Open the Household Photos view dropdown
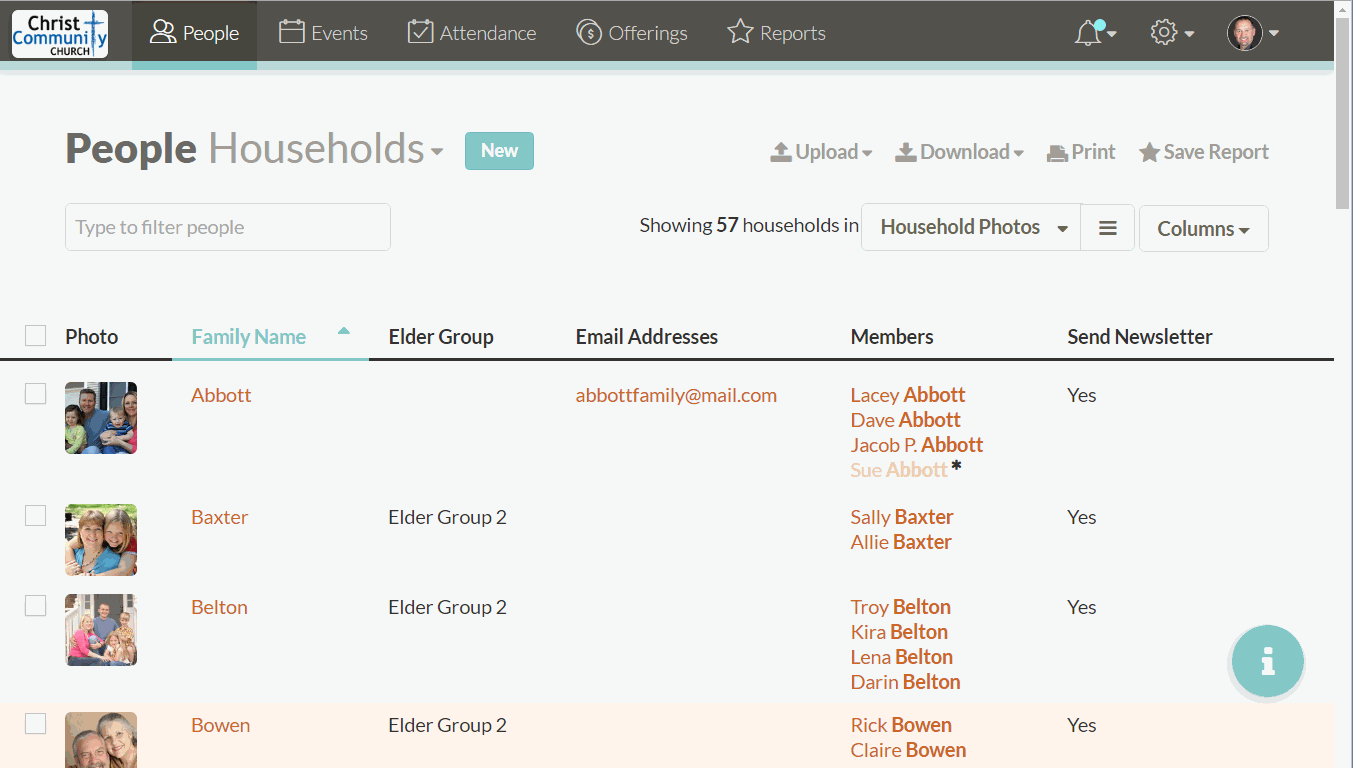This screenshot has height=768, width=1353. pos(969,227)
